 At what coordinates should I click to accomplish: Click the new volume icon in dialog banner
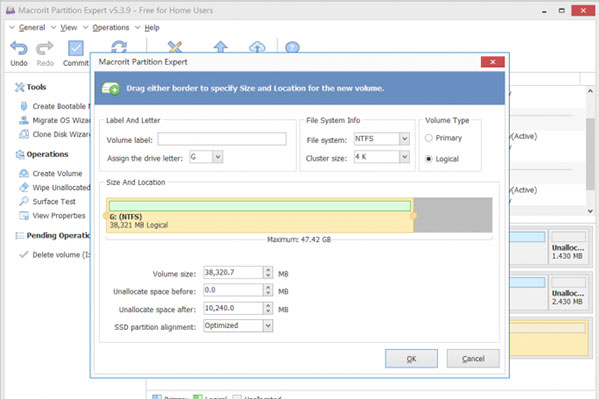(x=111, y=88)
